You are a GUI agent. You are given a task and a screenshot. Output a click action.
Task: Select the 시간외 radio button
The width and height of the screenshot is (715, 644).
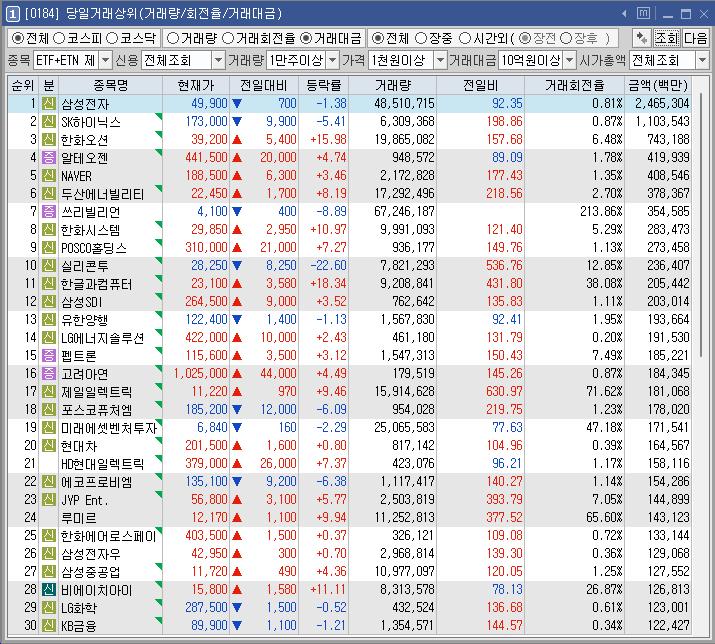(464, 38)
